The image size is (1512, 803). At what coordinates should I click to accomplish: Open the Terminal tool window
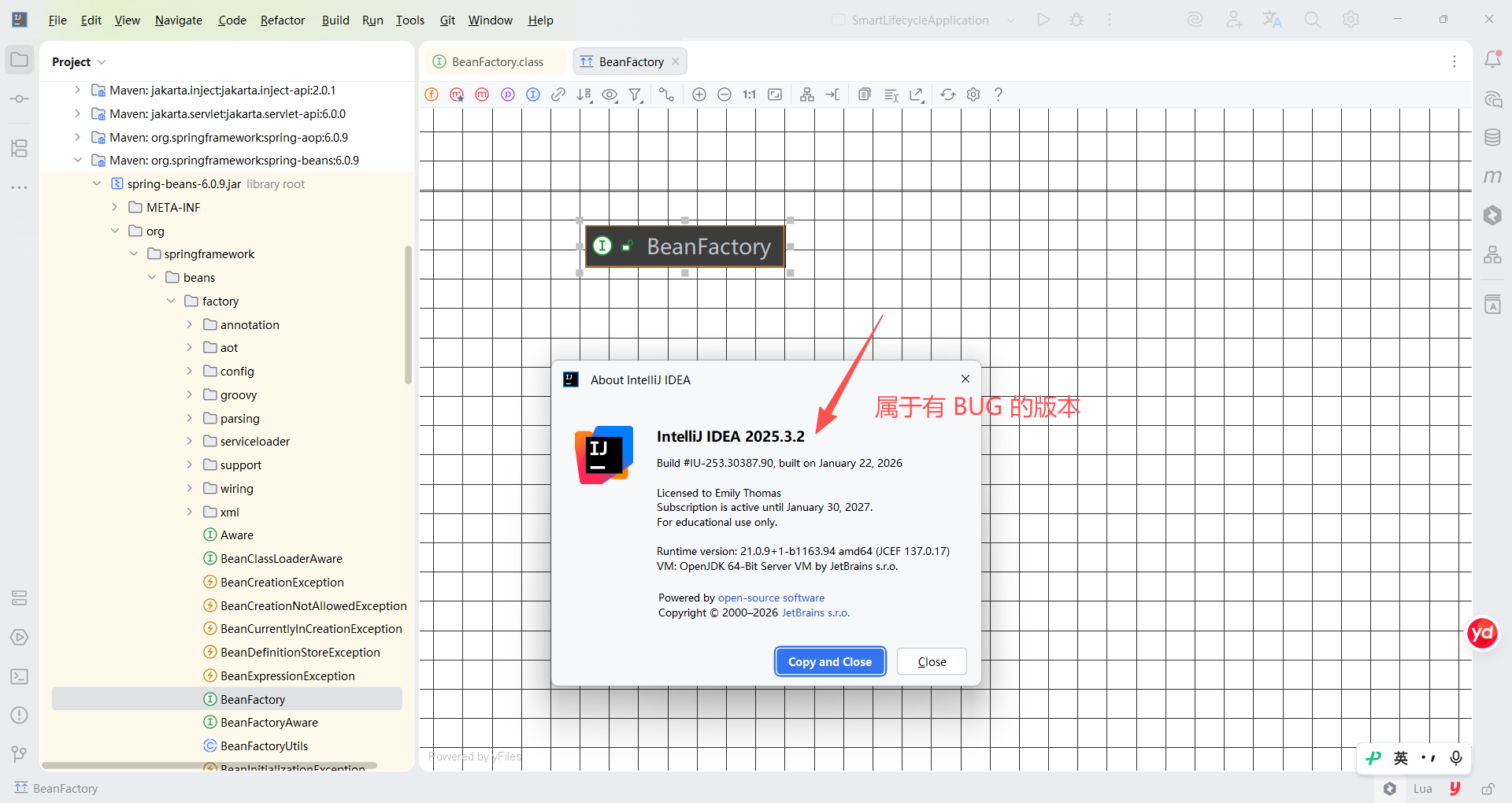(x=20, y=676)
